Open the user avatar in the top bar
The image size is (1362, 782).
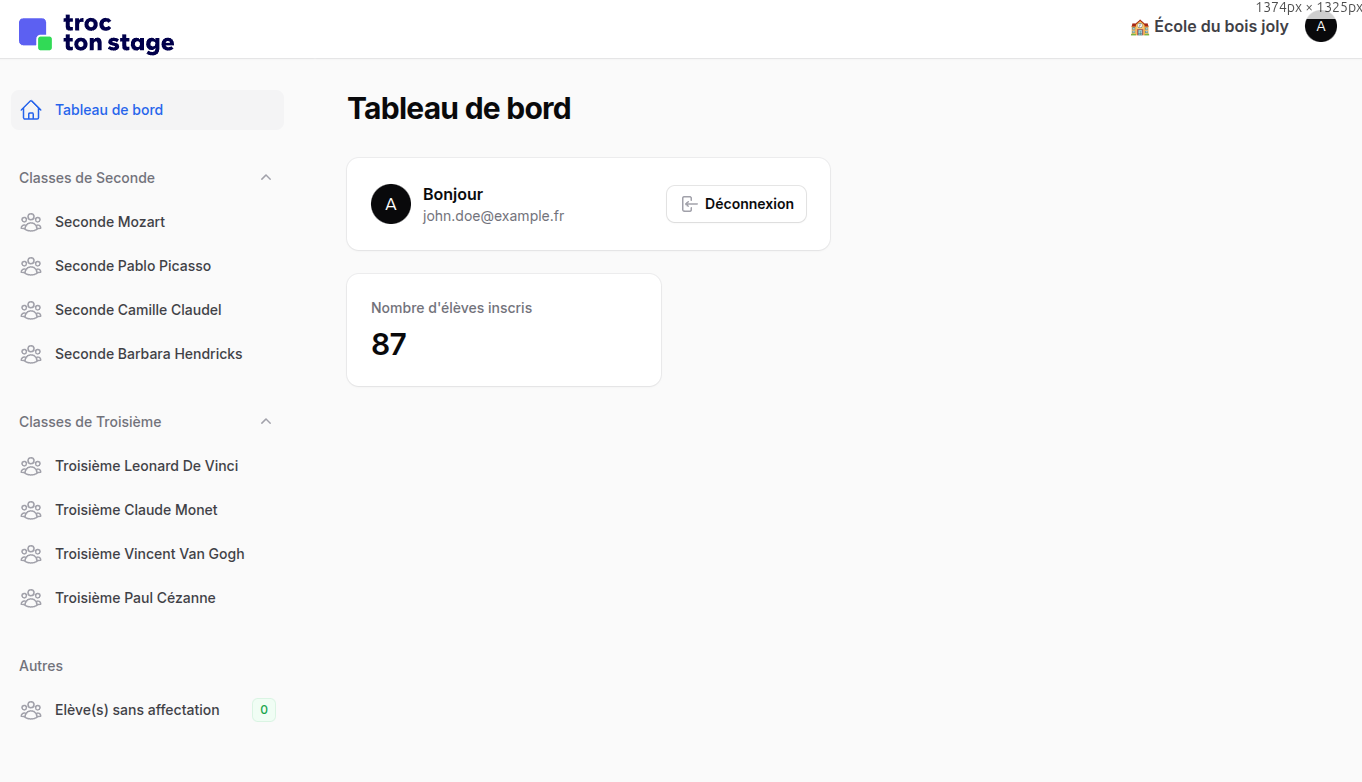pyautogui.click(x=1320, y=26)
